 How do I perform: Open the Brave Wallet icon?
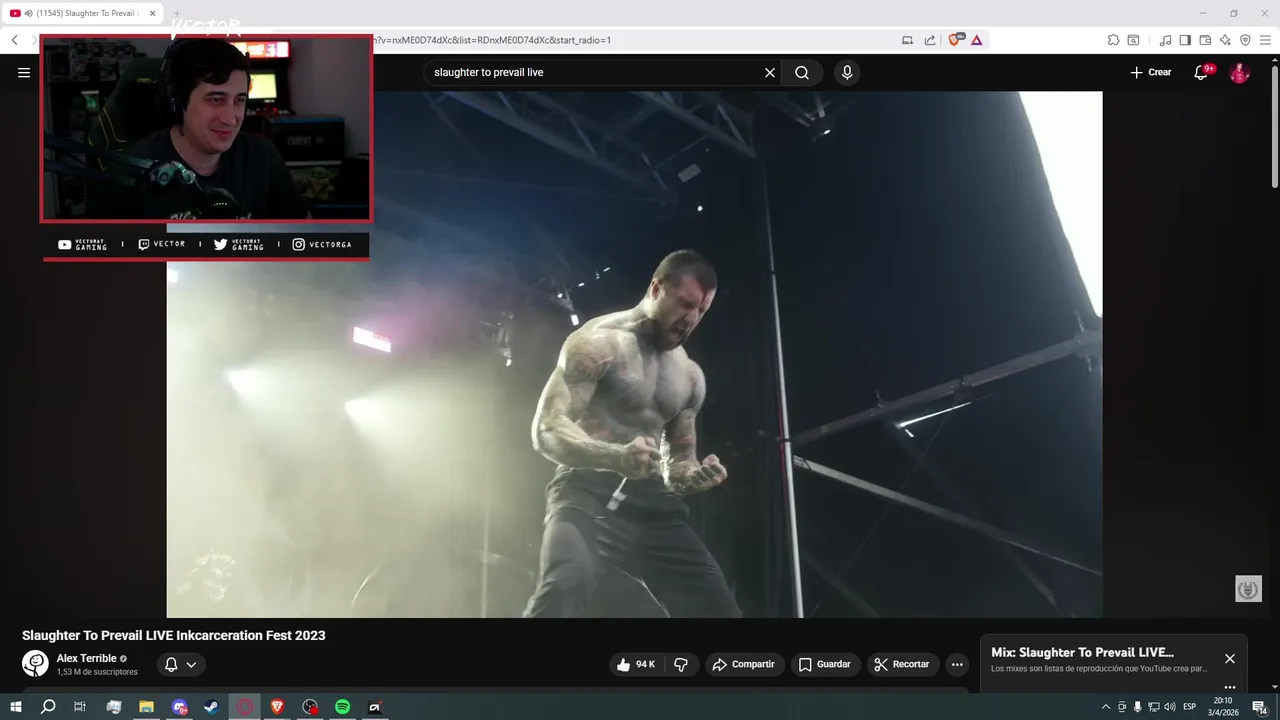pyautogui.click(x=1205, y=40)
